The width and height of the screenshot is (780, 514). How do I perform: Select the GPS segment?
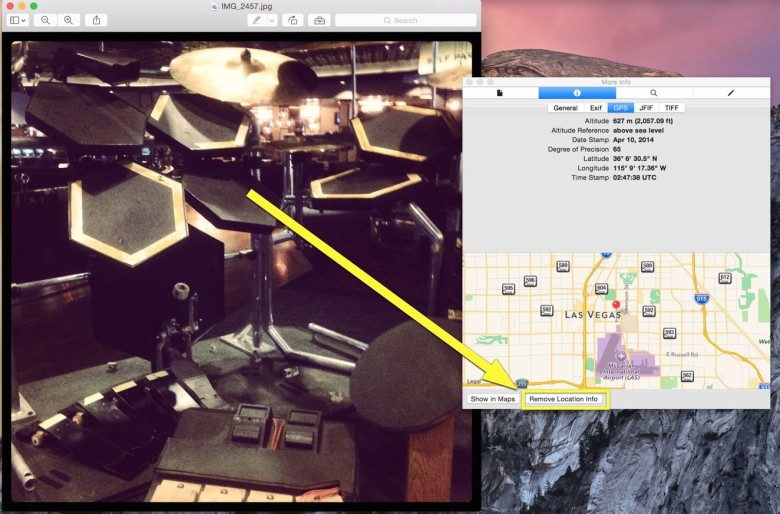(621, 108)
